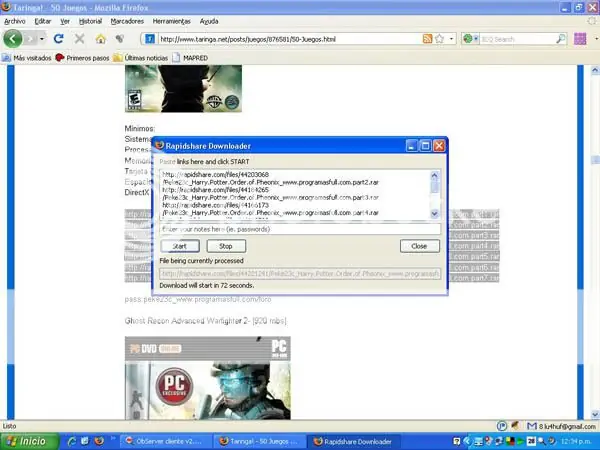Minimize the Rapidshare Downloader dialog
The image size is (600, 450).
[412, 146]
